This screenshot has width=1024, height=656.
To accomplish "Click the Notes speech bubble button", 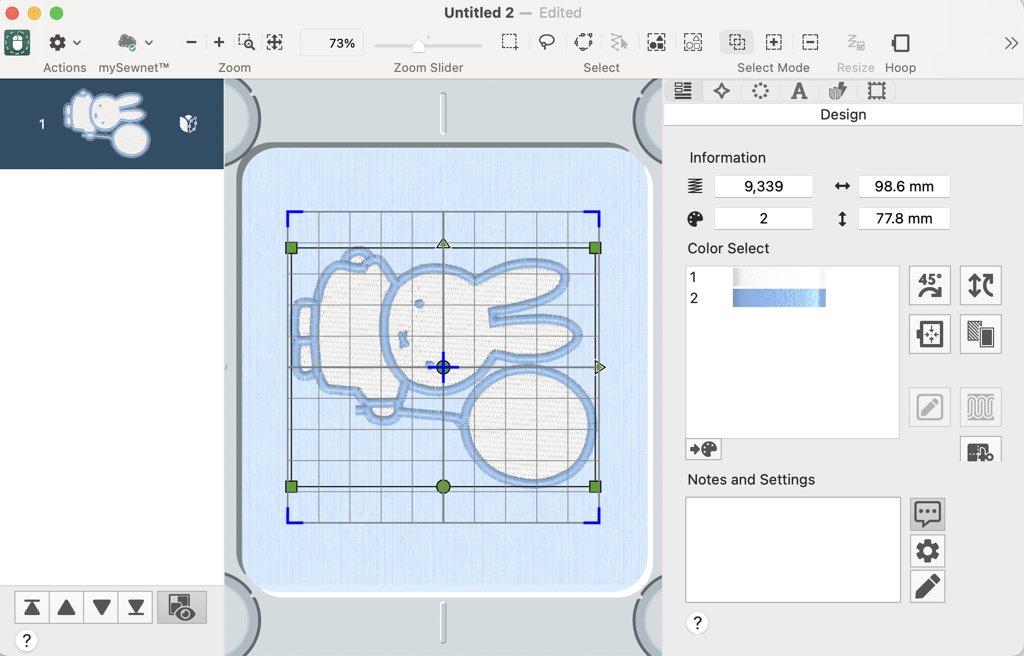I will (x=927, y=514).
